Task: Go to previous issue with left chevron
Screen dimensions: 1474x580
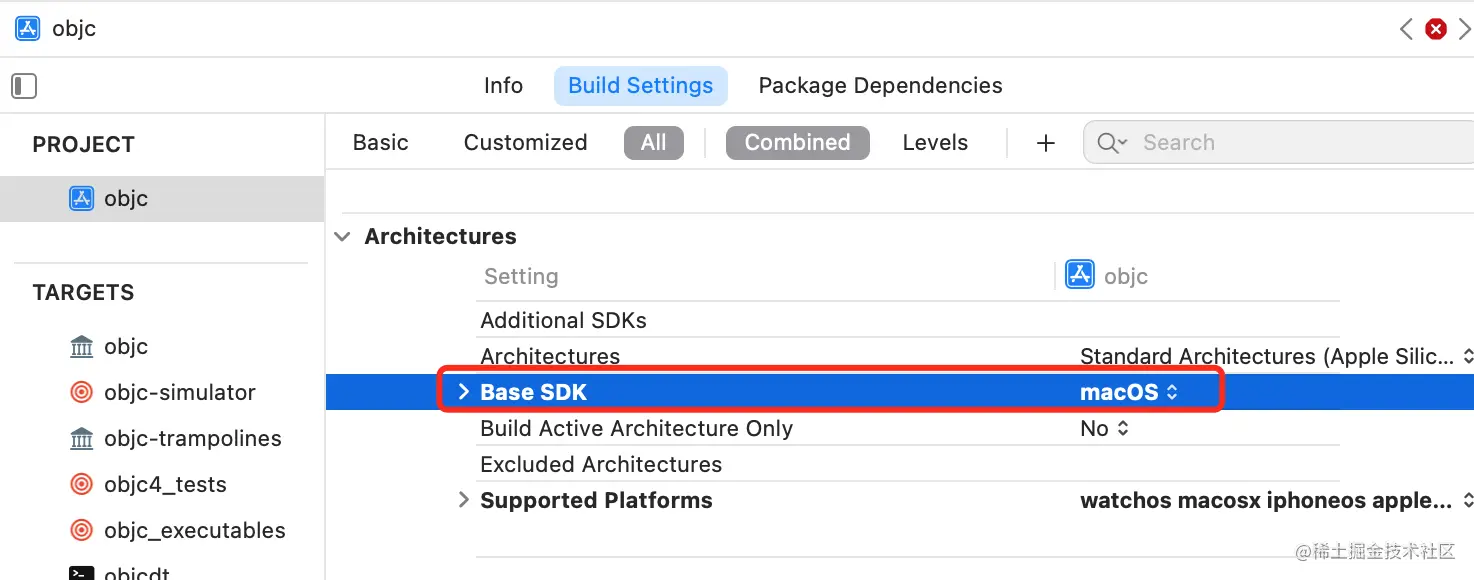Action: pyautogui.click(x=1406, y=29)
